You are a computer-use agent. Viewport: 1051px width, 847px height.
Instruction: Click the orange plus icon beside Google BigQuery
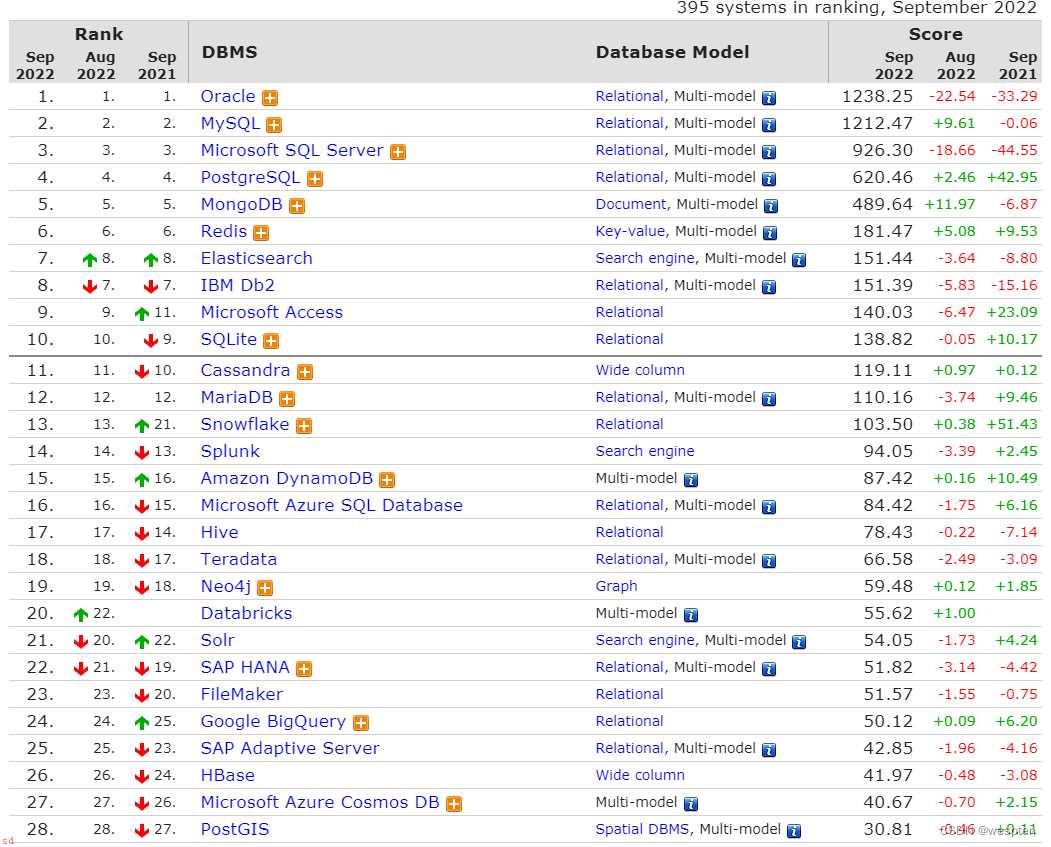[x=361, y=722]
